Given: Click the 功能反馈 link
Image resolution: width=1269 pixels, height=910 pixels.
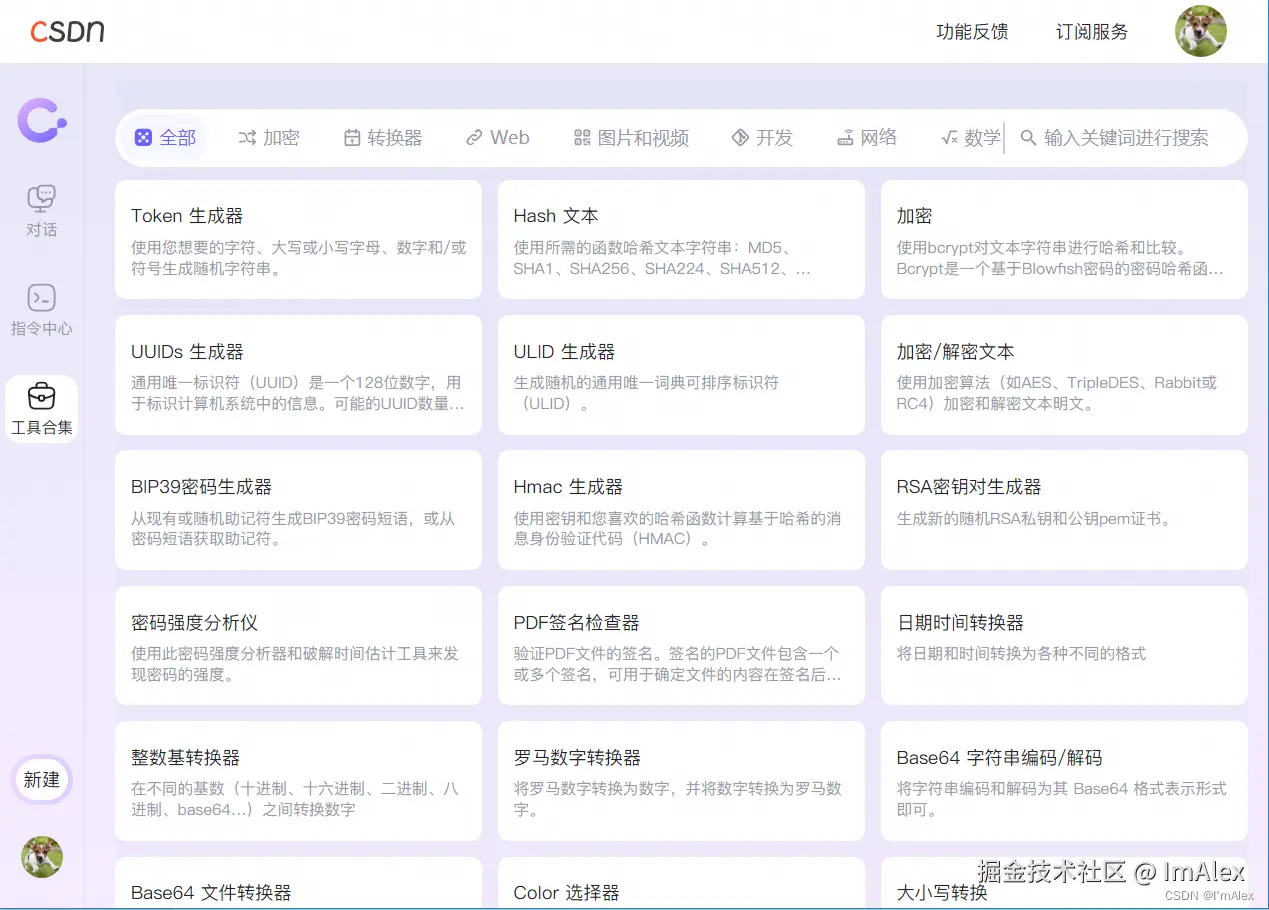Looking at the screenshot, I should [972, 32].
